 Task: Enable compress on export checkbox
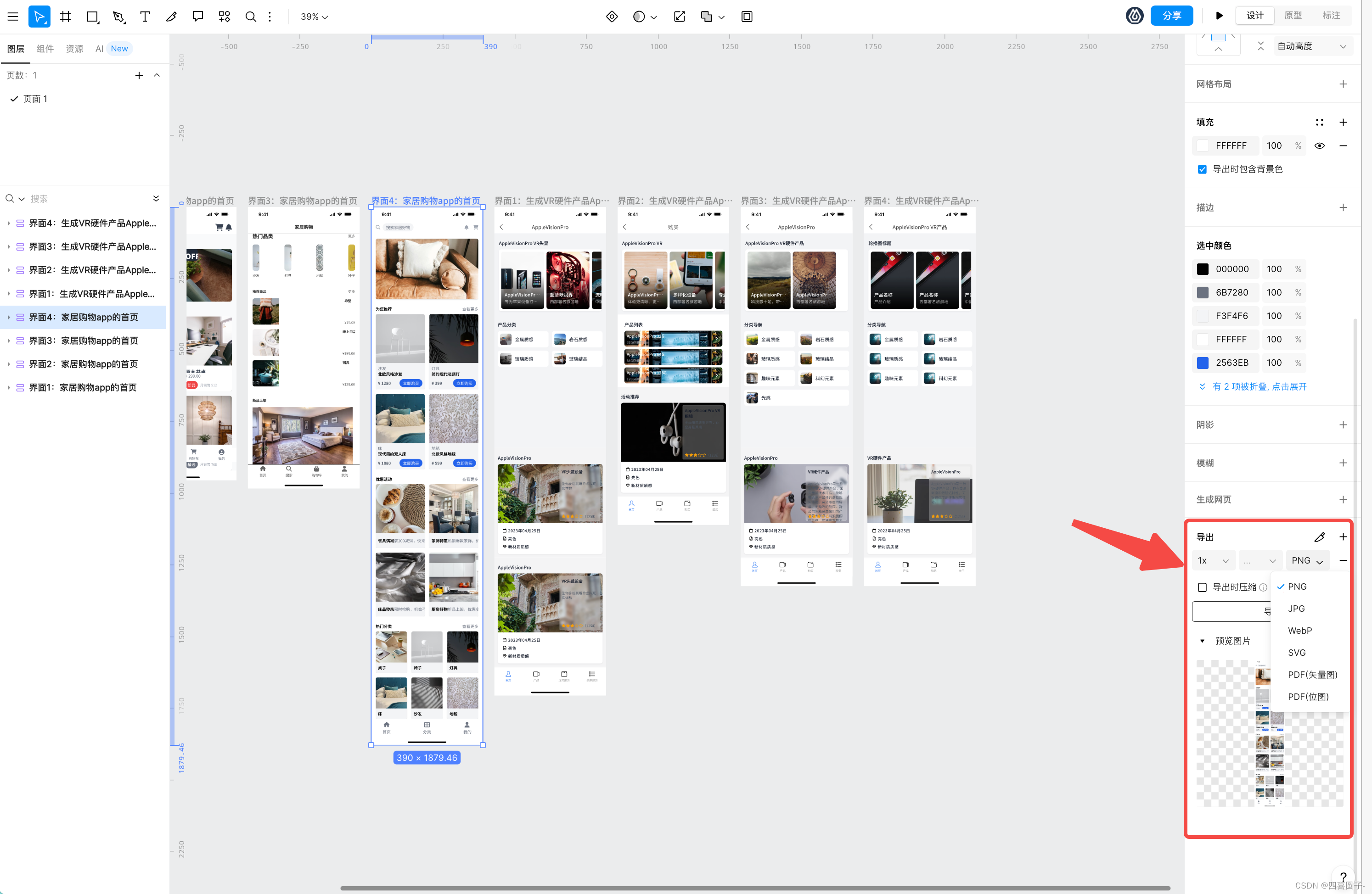tap(1202, 587)
